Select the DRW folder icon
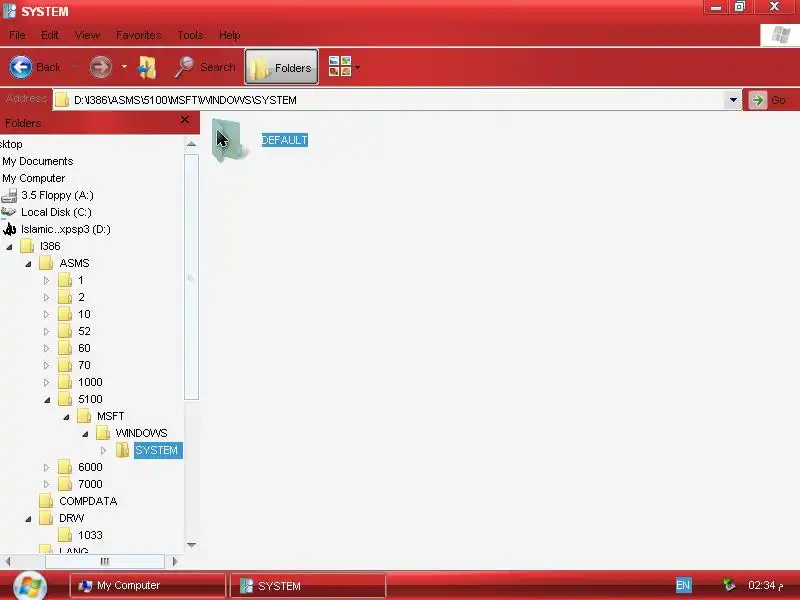 click(46, 518)
